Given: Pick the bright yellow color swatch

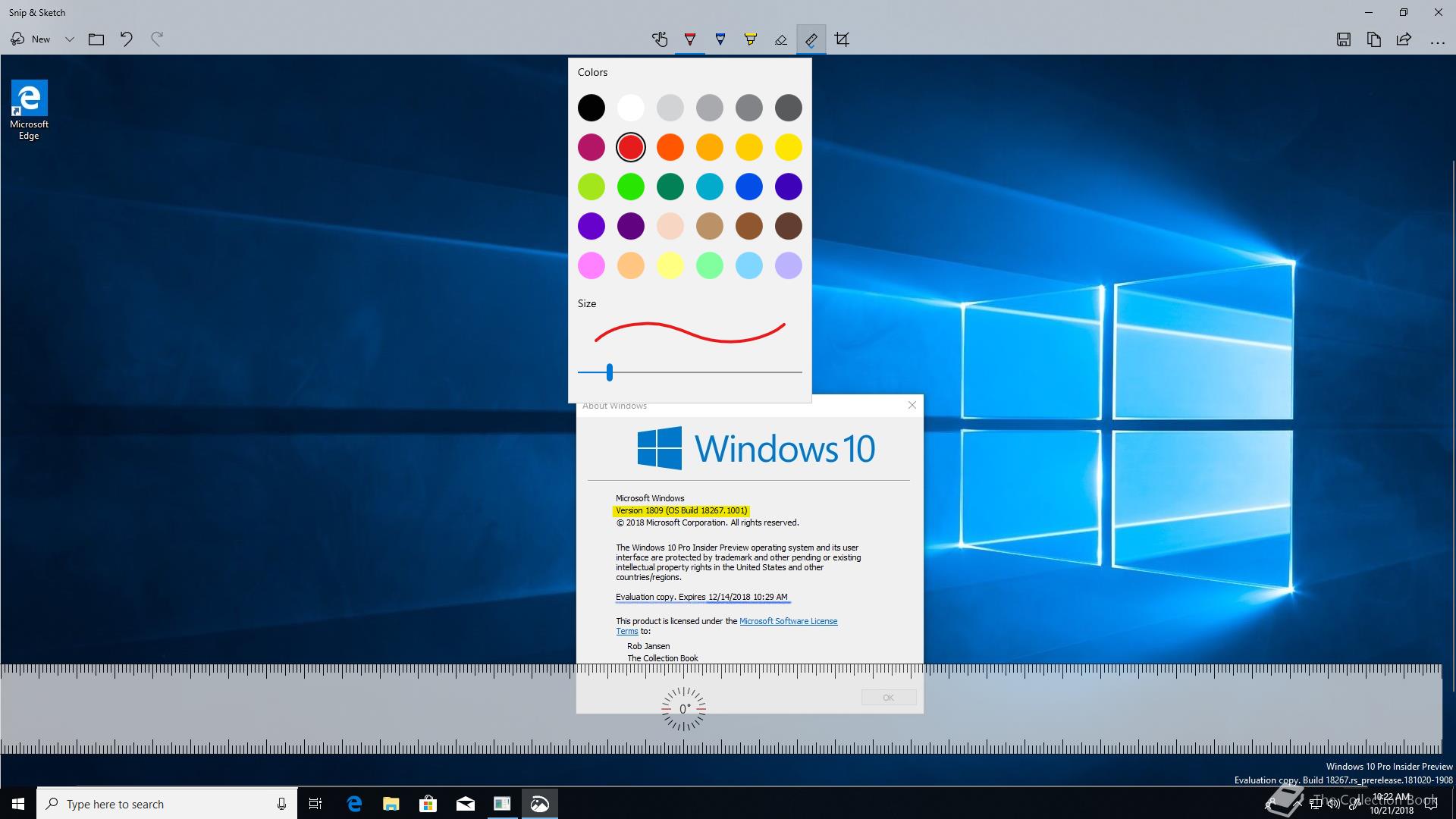Looking at the screenshot, I should 789,147.
